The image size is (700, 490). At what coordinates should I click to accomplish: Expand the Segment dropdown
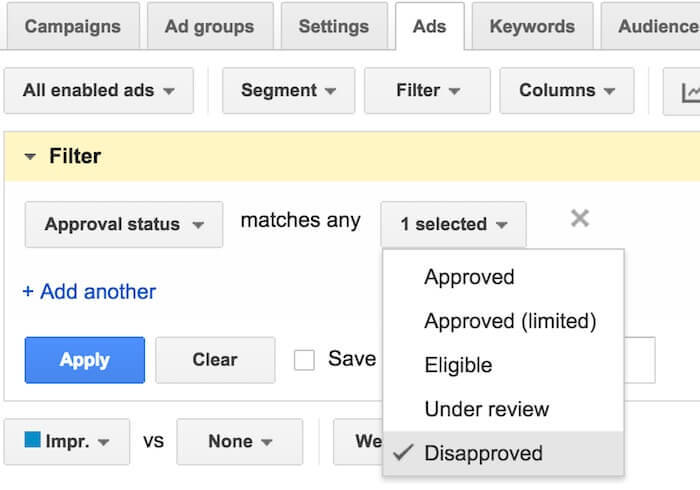288,91
